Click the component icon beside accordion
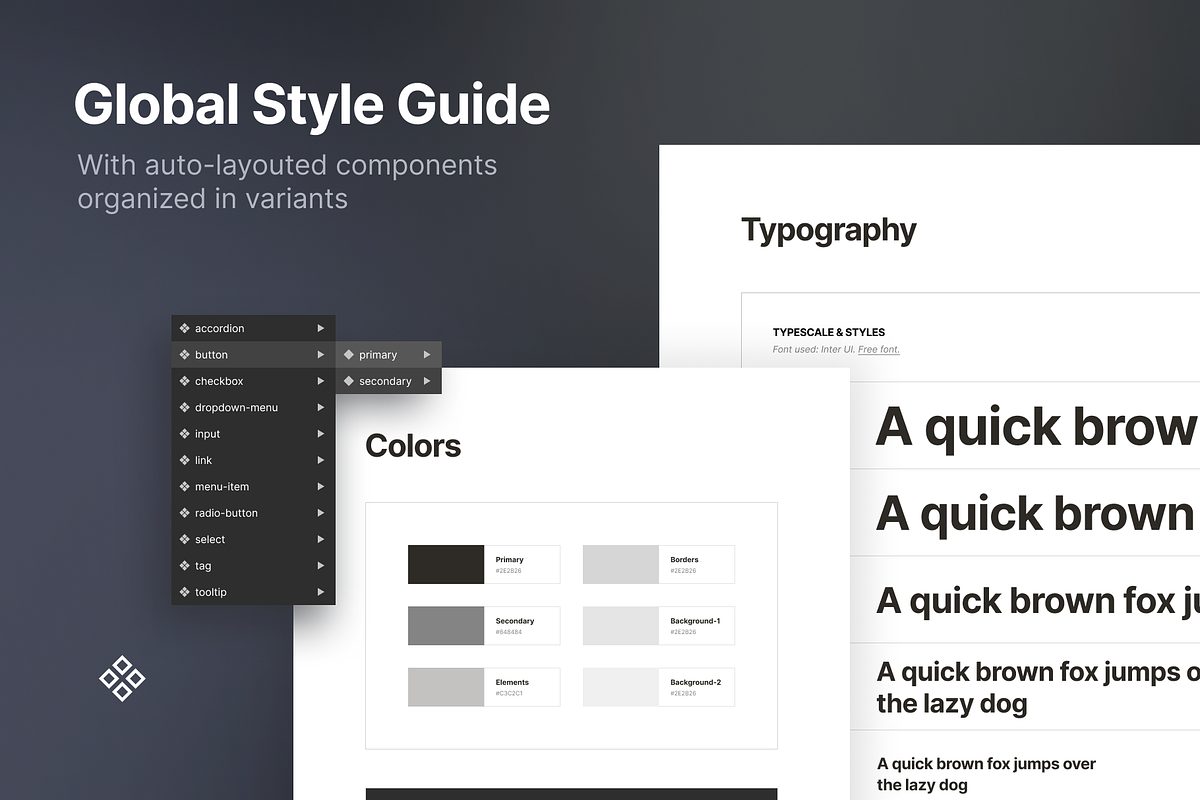 pyautogui.click(x=185, y=328)
